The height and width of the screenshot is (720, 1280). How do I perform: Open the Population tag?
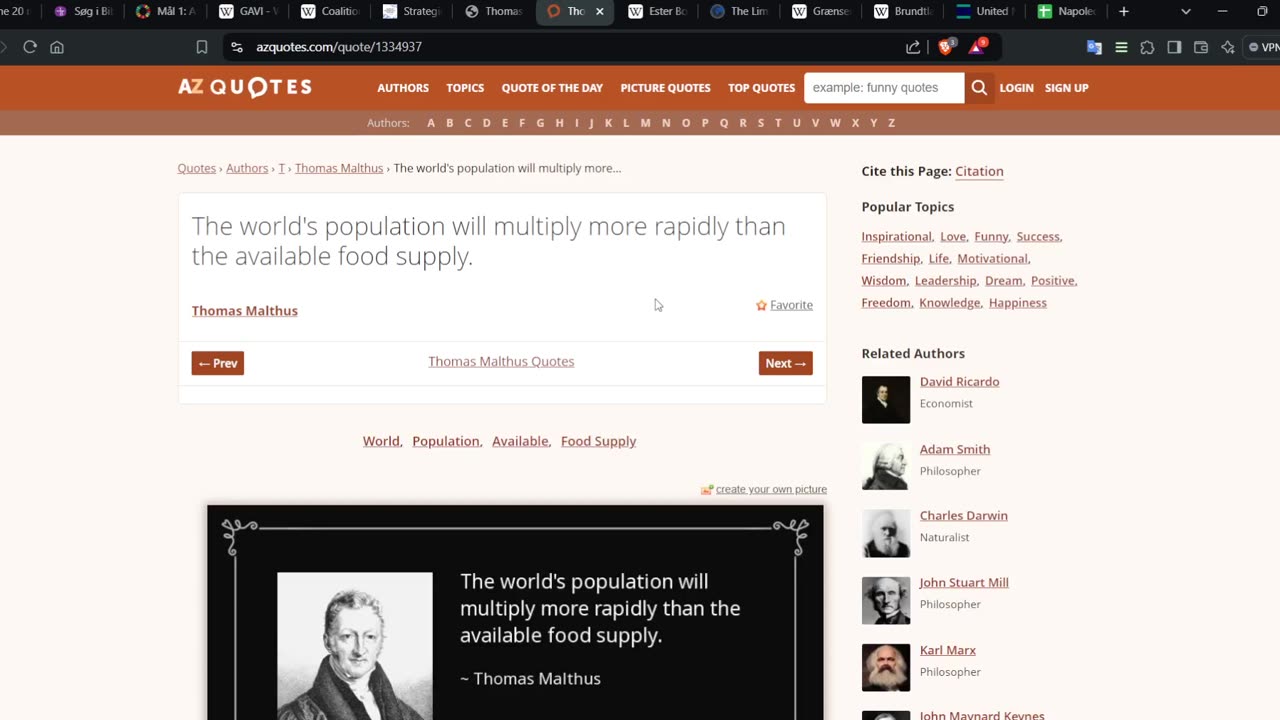(446, 441)
